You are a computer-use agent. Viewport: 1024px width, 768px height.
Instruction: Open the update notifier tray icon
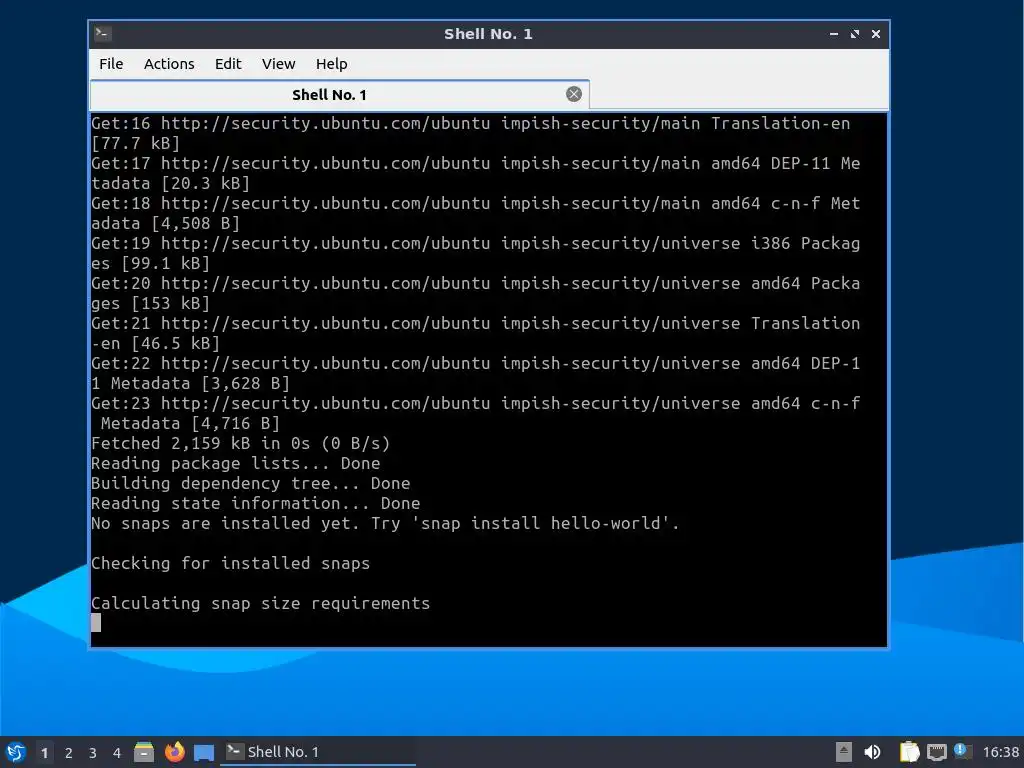pos(961,751)
